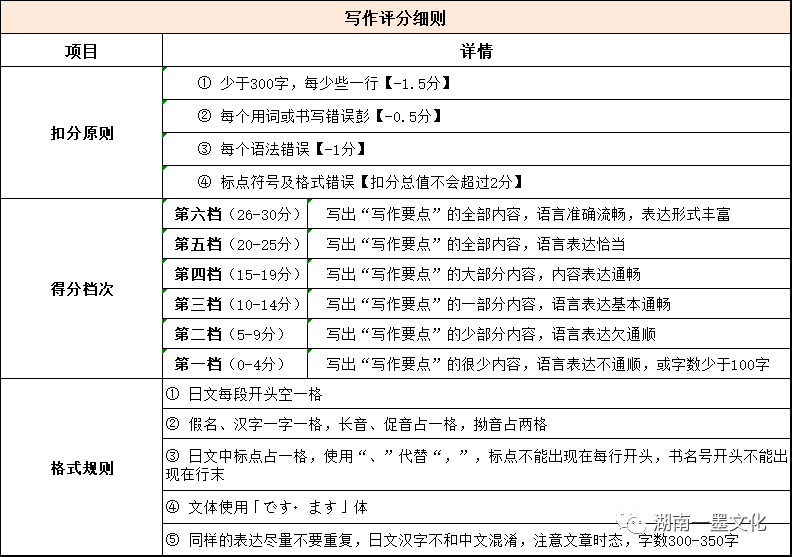The width and height of the screenshot is (792, 557).
Task: Click the cell 第一档（0-4分）
Action: pyautogui.click(x=235, y=364)
